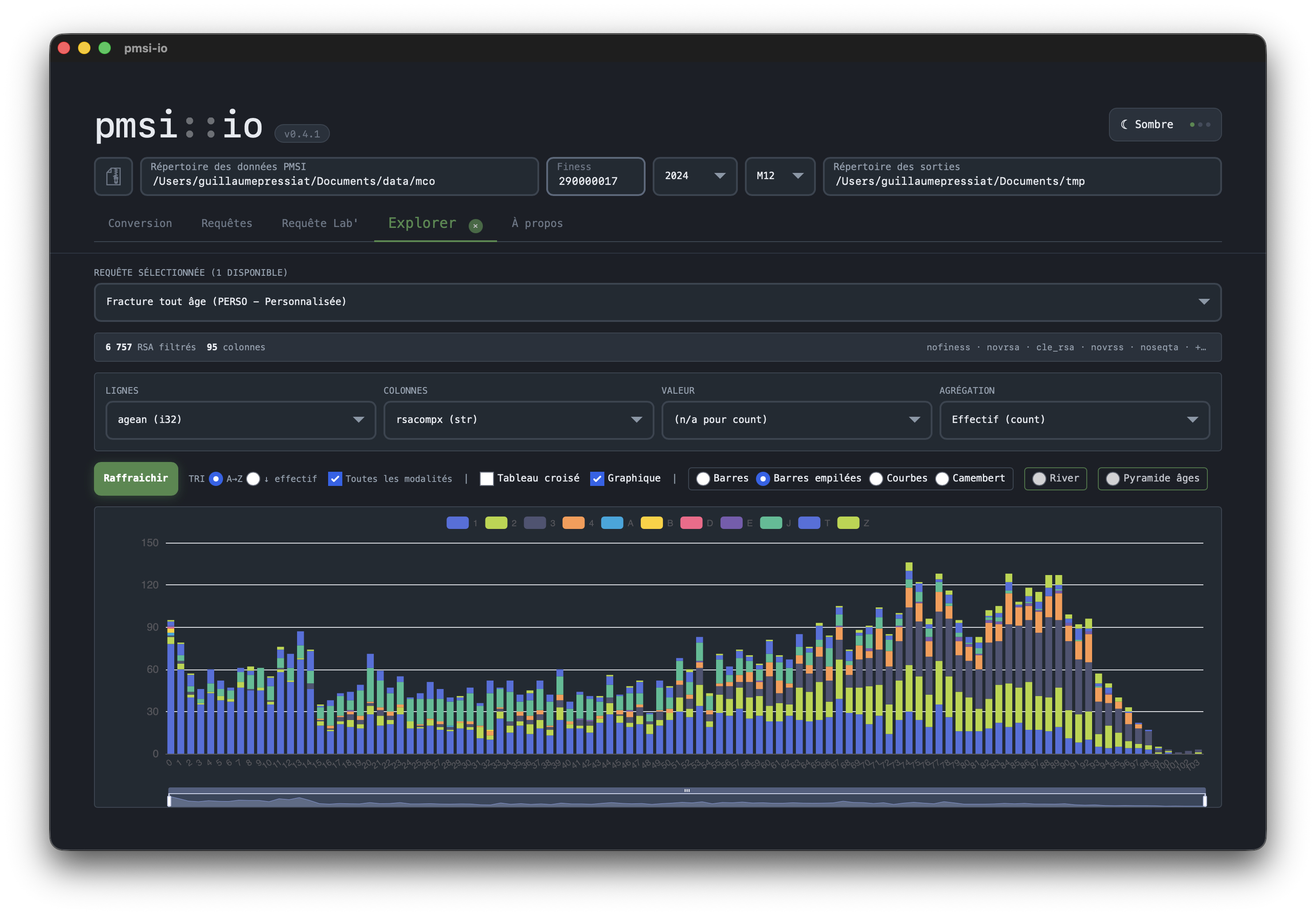The height and width of the screenshot is (916, 1316).
Task: Toggle the Sombre theme button
Action: pyautogui.click(x=1165, y=125)
